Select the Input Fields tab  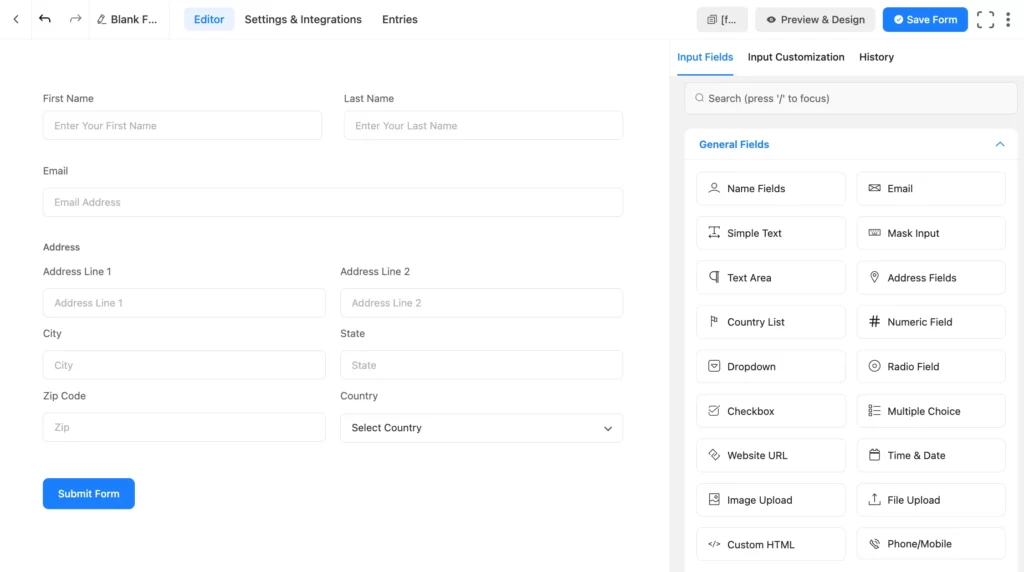coord(705,57)
